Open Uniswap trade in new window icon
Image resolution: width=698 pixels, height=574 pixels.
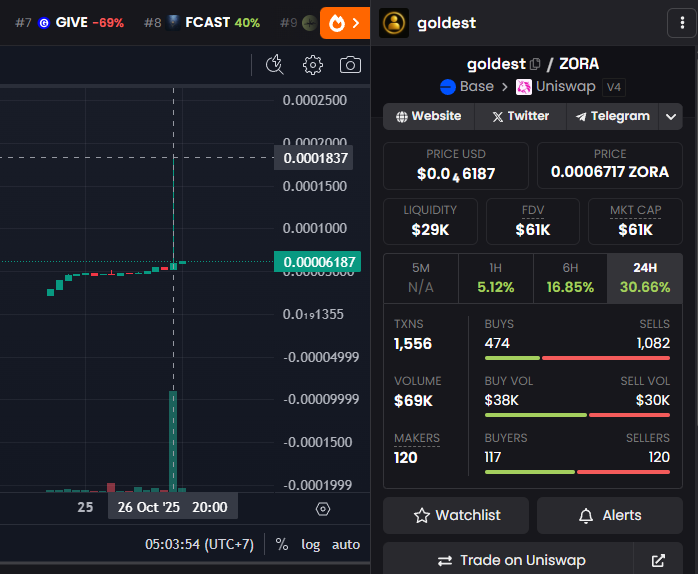tap(658, 560)
